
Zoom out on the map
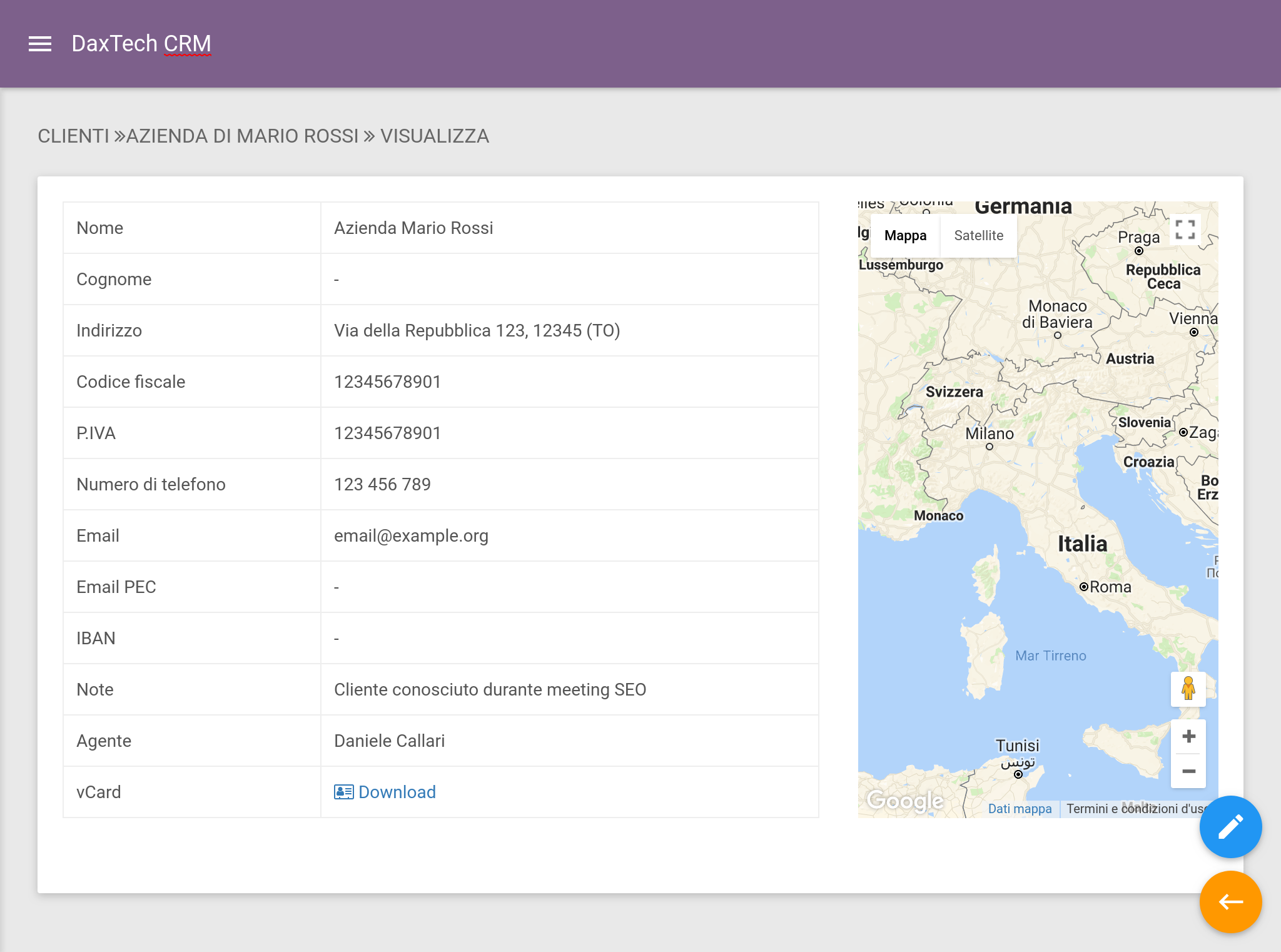(x=1189, y=770)
